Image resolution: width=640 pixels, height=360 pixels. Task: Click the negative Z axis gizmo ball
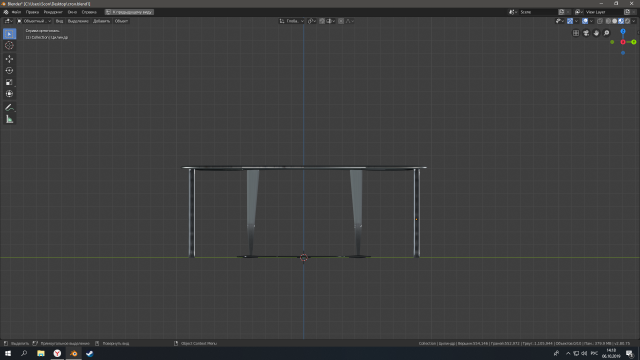click(623, 53)
